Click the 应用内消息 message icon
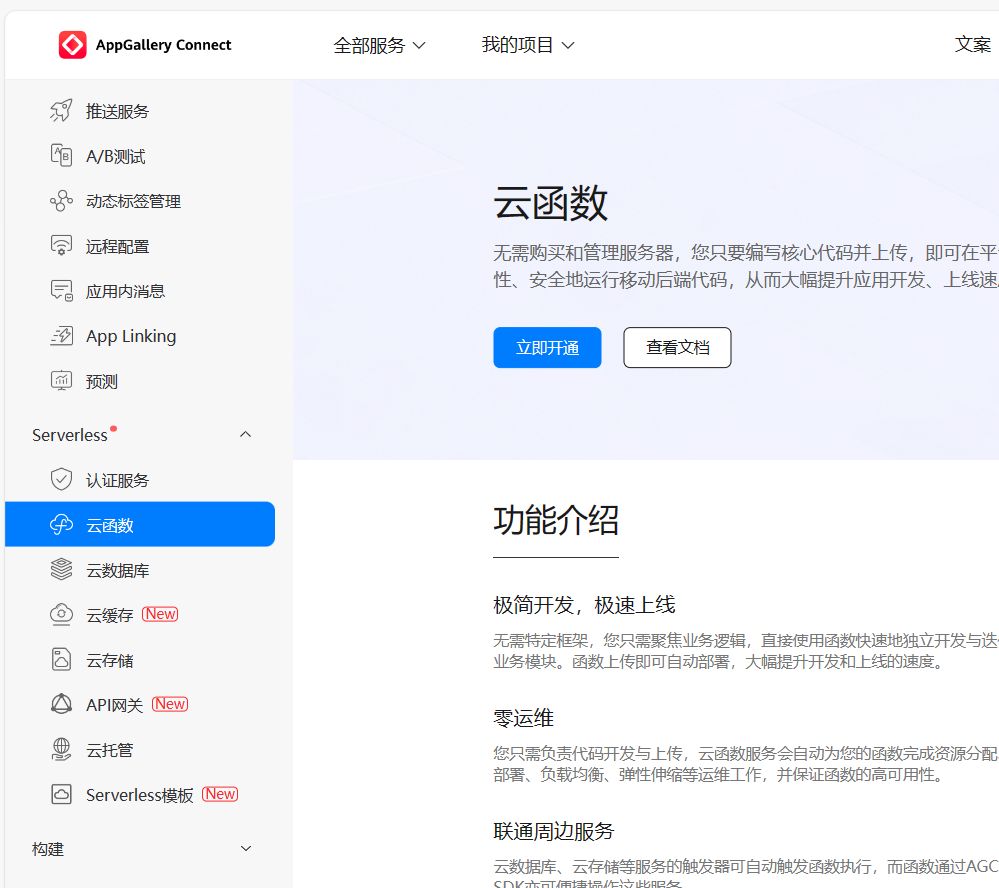 tap(61, 290)
